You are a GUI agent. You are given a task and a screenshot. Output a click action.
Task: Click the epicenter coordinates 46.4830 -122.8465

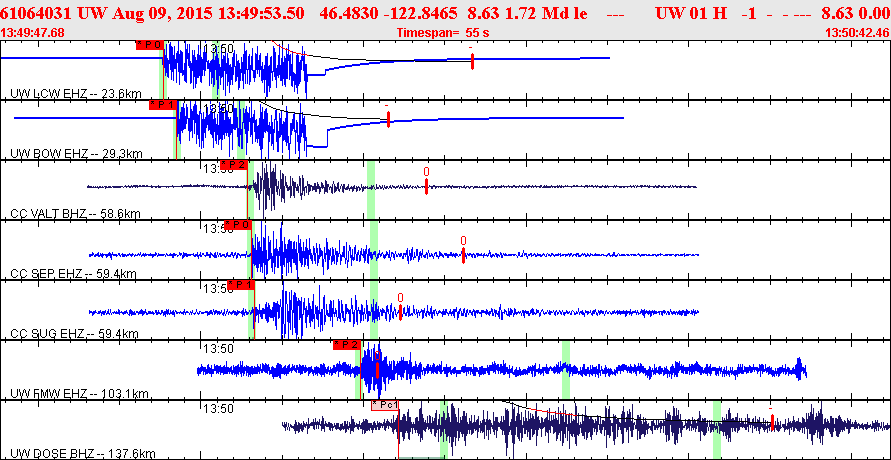click(x=389, y=13)
